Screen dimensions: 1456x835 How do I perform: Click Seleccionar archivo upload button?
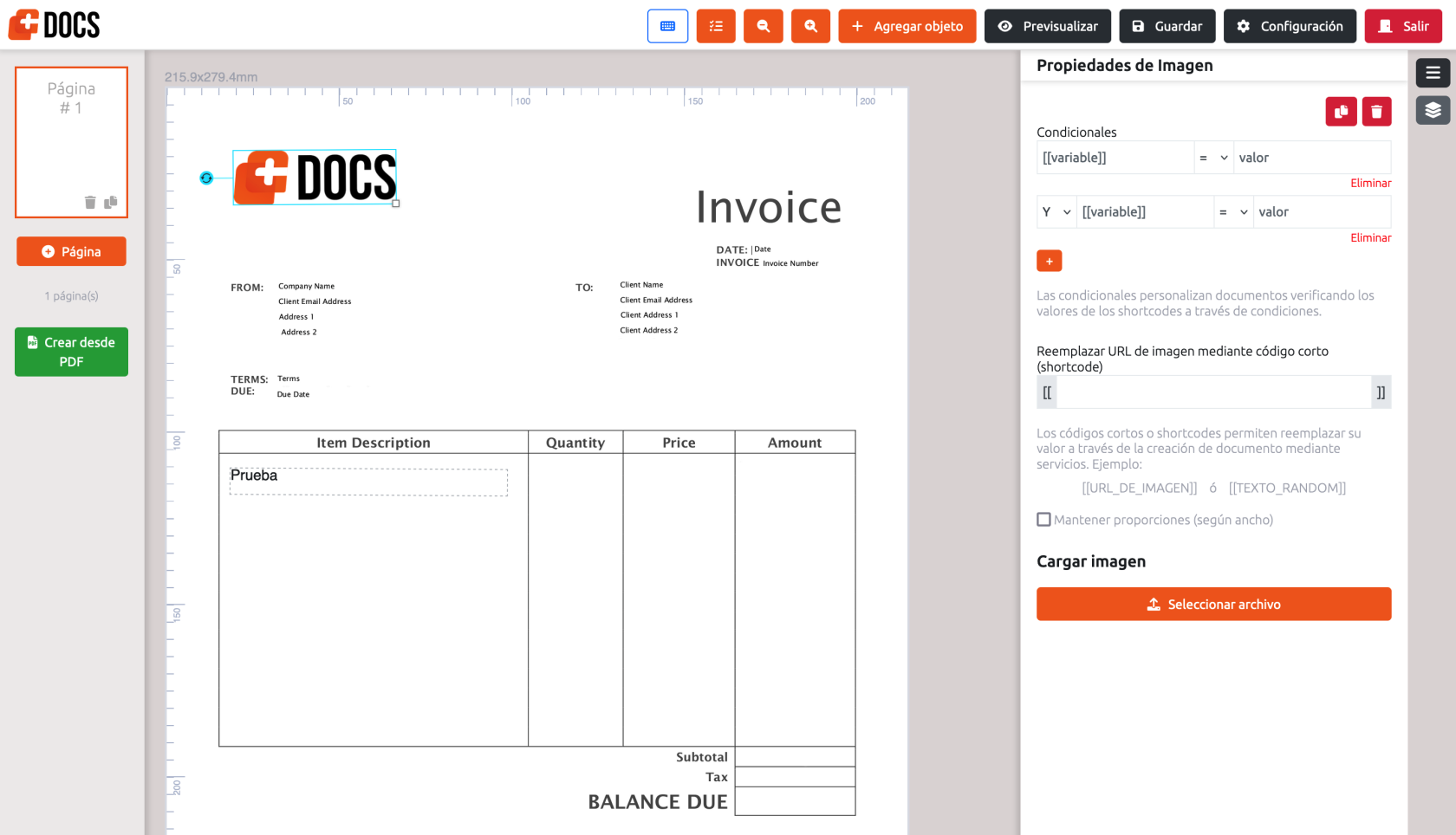point(1213,604)
